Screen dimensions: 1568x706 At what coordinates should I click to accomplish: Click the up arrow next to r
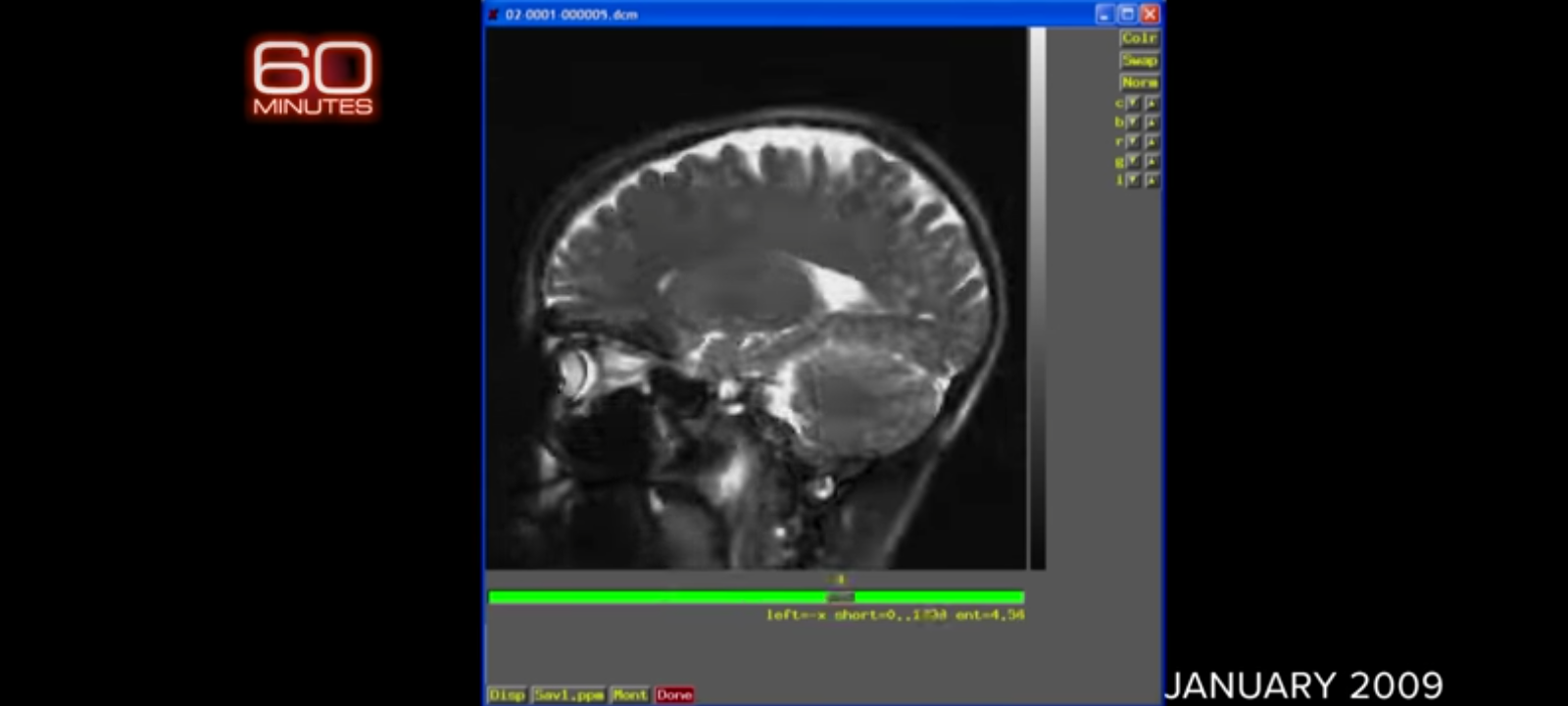tap(1151, 142)
